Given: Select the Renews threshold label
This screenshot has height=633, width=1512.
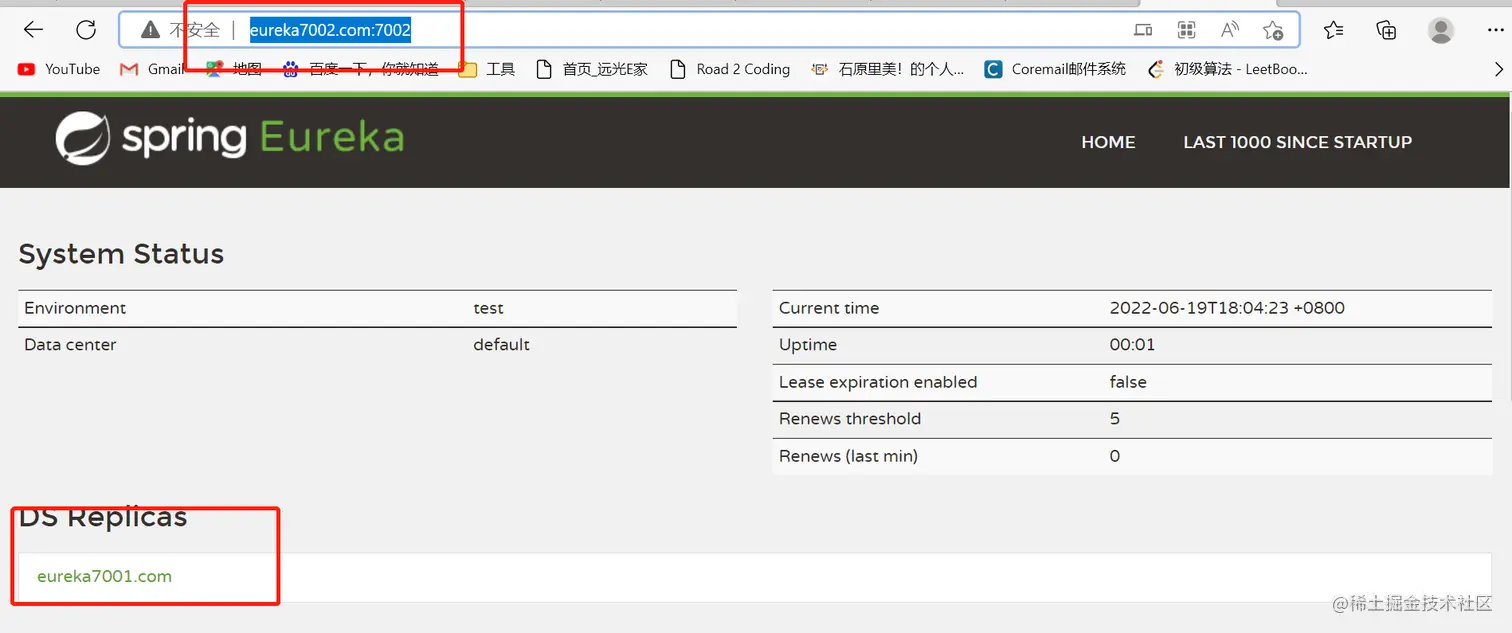Looking at the screenshot, I should coord(850,419).
